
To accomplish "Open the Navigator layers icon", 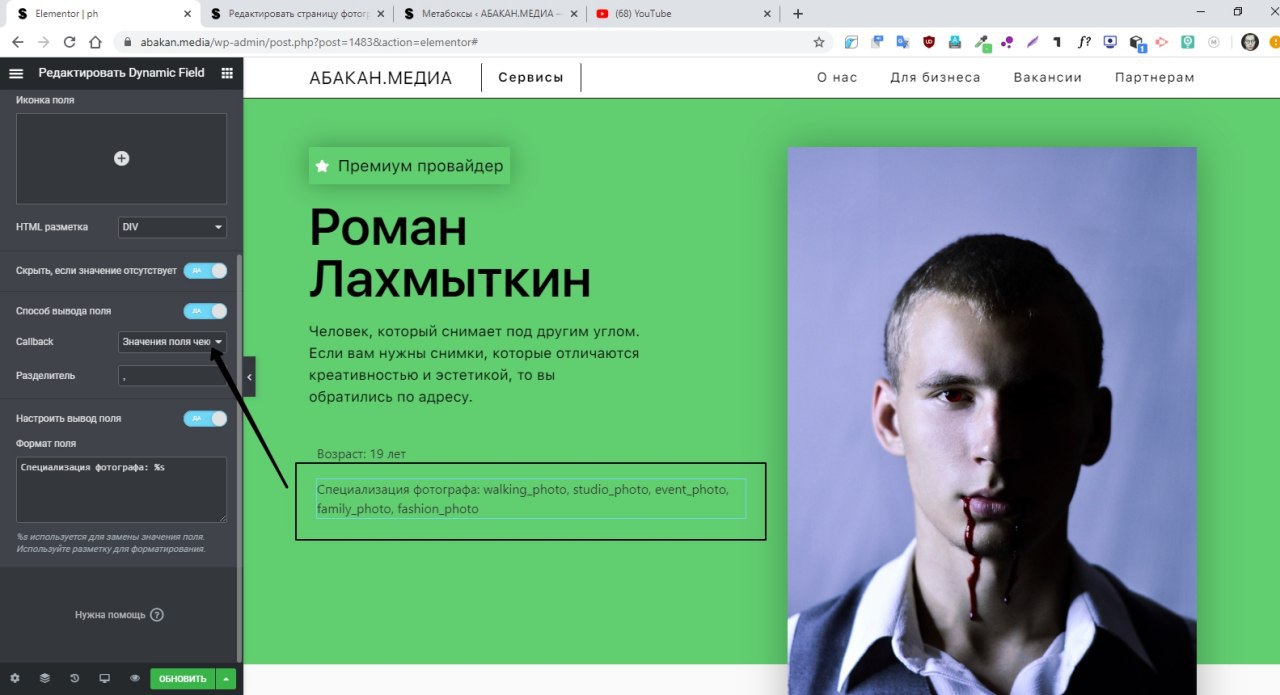I will [x=44, y=678].
